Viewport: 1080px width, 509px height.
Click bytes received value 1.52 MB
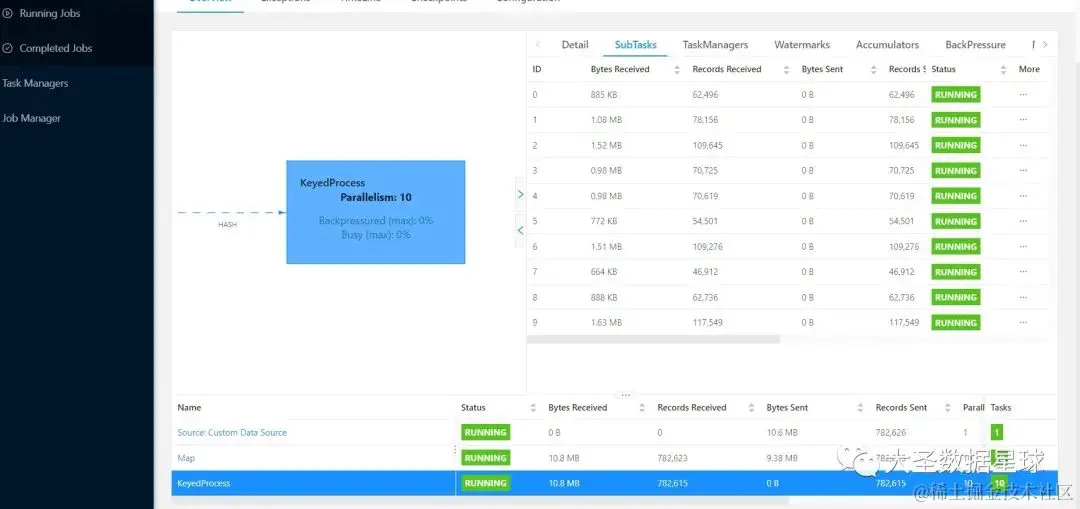click(x=606, y=145)
